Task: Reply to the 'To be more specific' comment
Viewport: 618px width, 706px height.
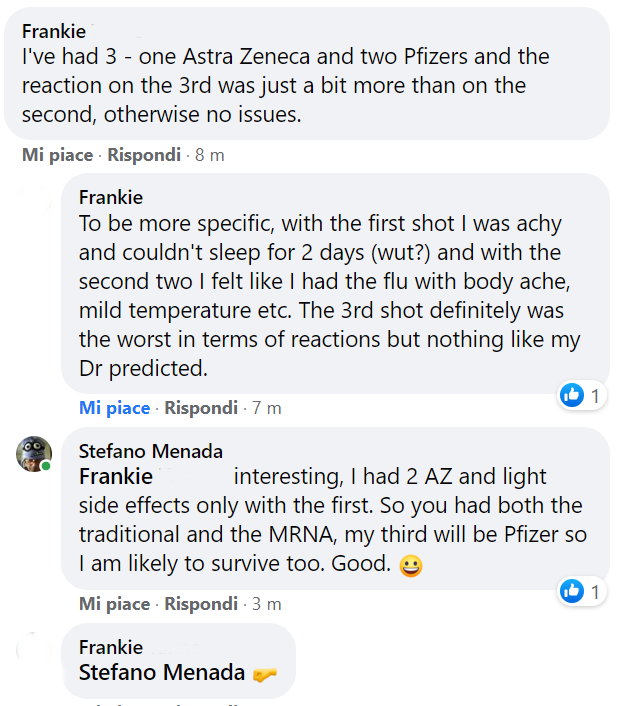Action: point(201,408)
